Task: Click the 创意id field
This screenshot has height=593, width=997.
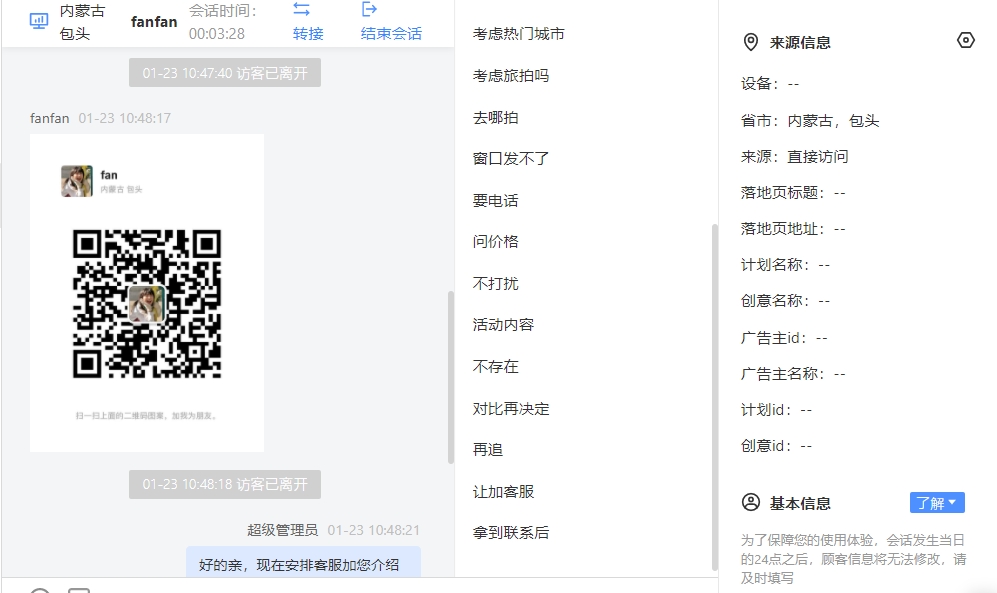Action: (777, 446)
